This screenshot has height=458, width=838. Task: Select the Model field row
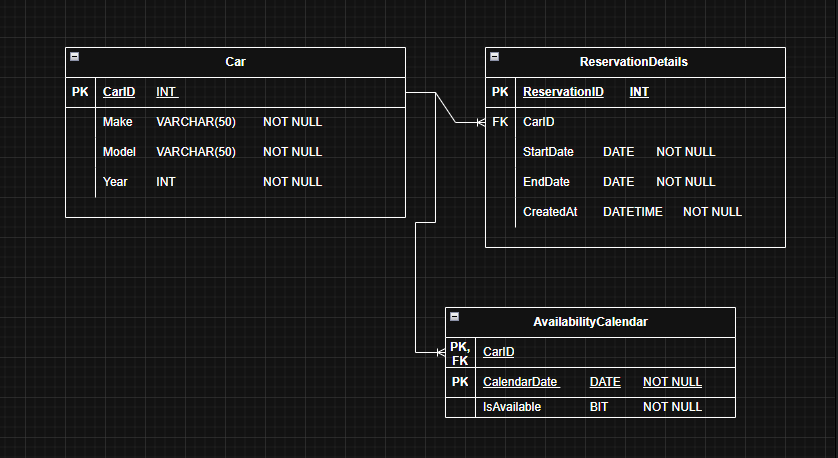pos(120,152)
